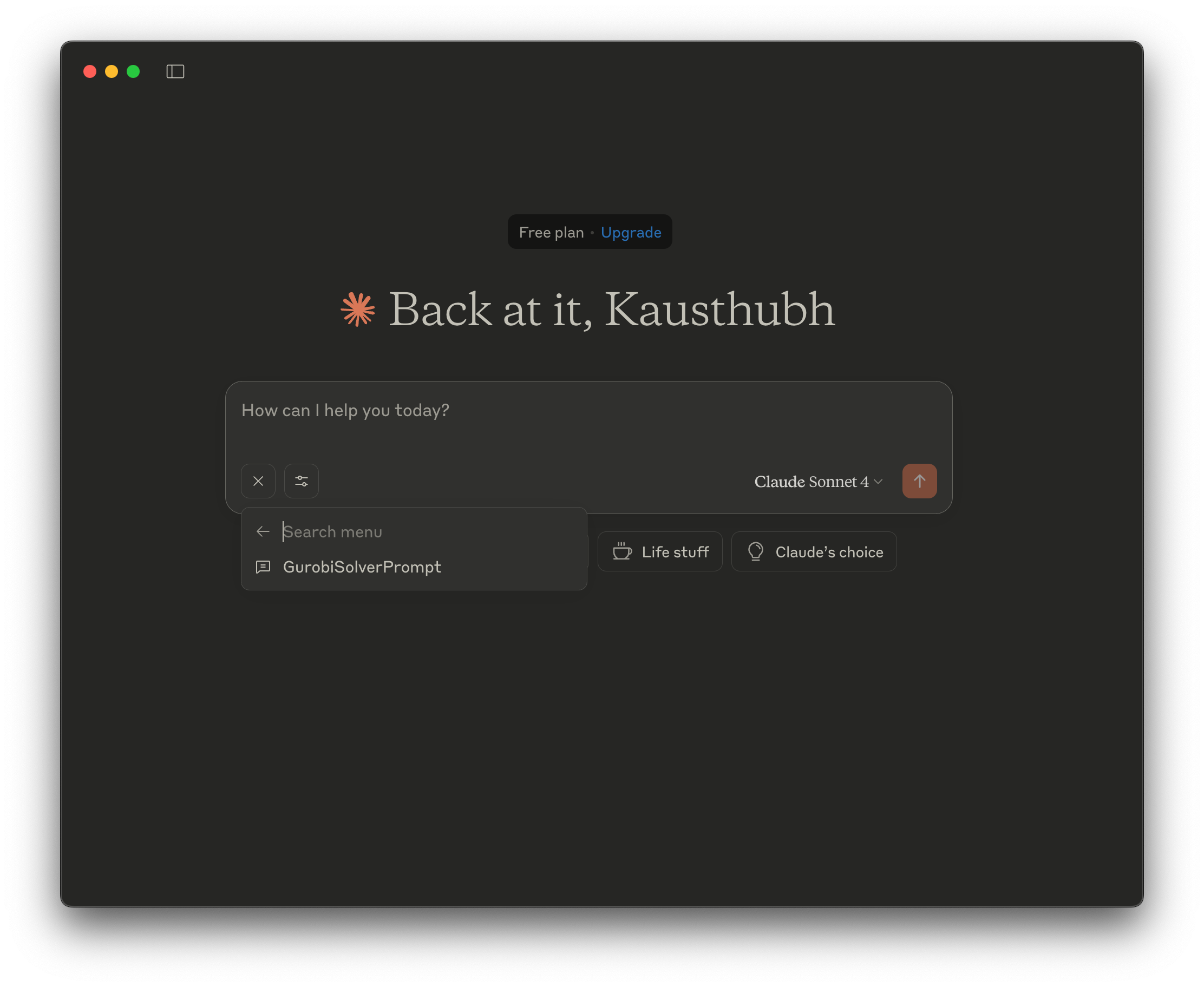Toggle the sidebar panel icon
Screen dimensions: 1204x987
175,71
